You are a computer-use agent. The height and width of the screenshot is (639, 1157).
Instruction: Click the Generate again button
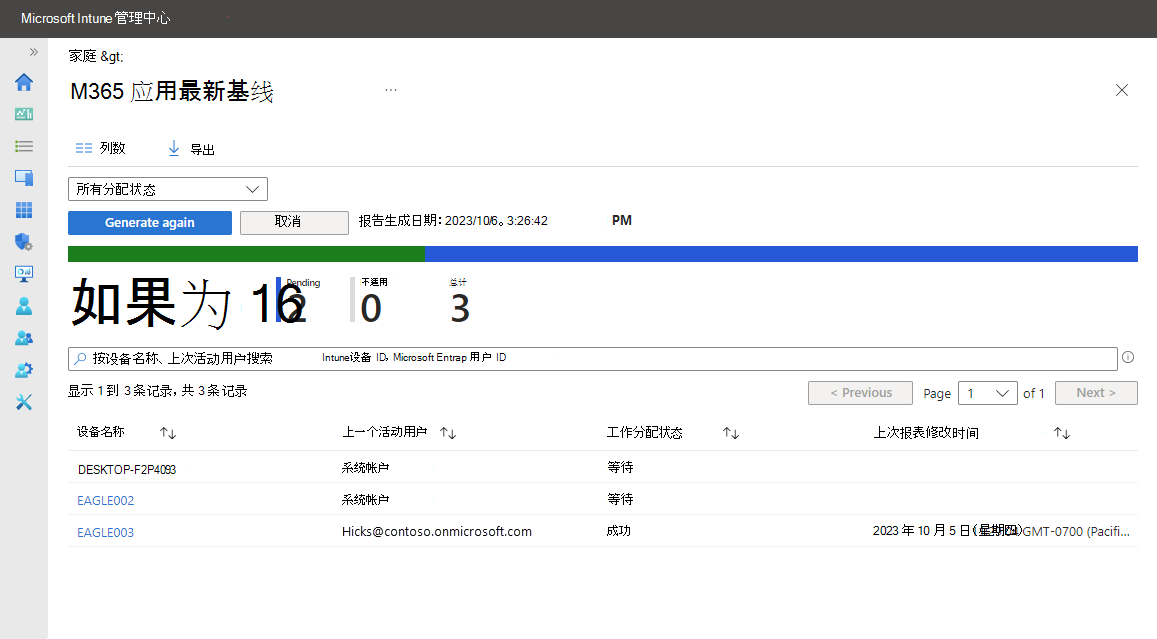(x=150, y=223)
